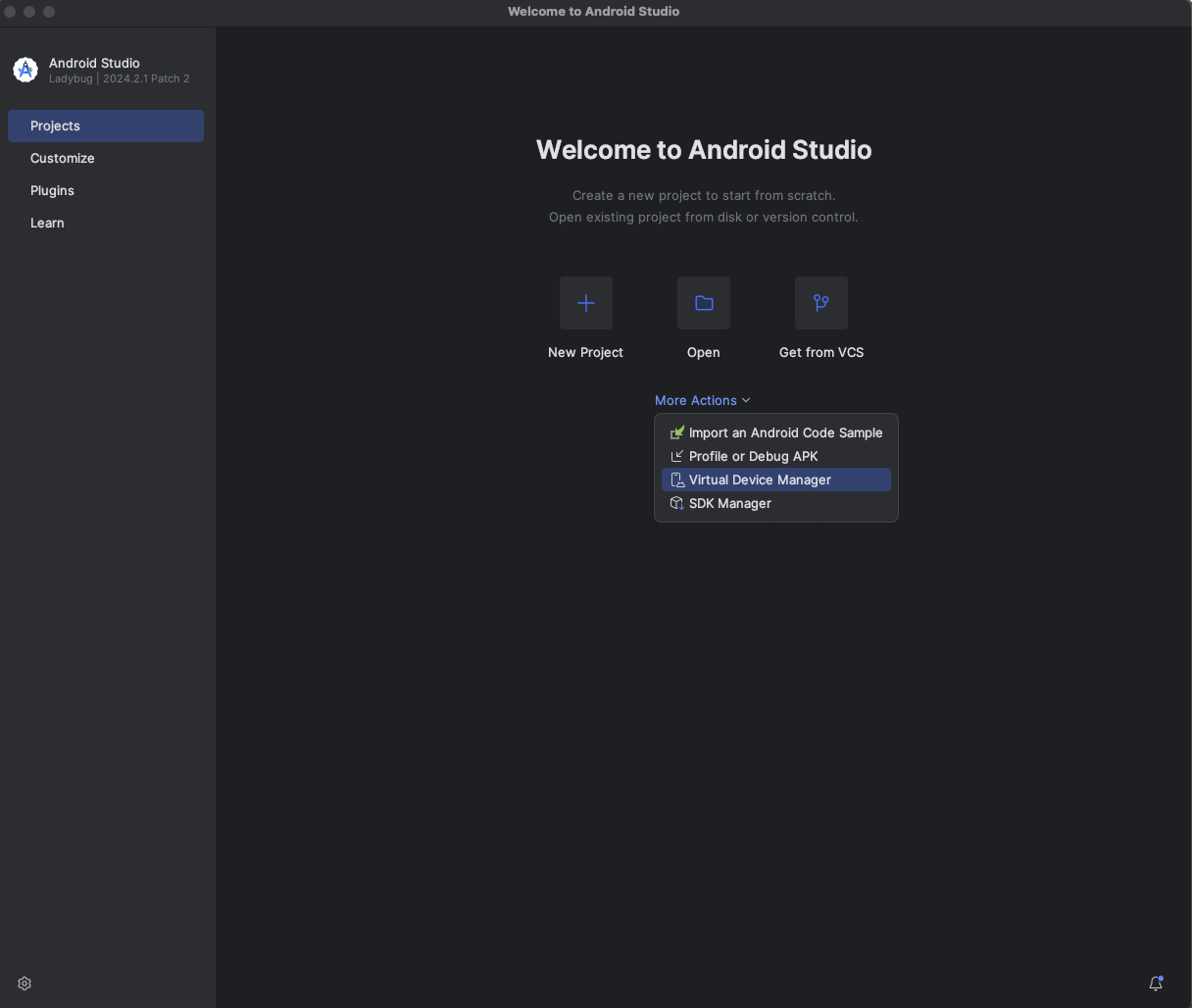Image resolution: width=1192 pixels, height=1008 pixels.
Task: Choose Profile or Debug APK option
Action: (753, 457)
